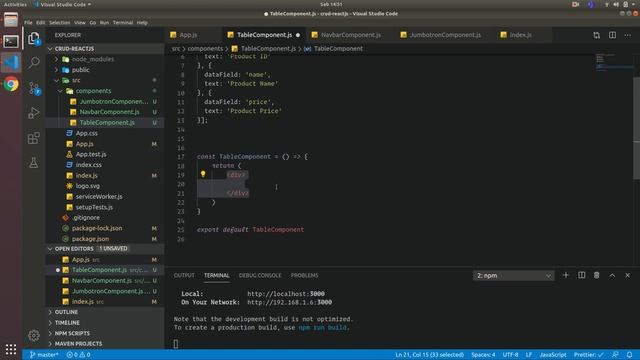Screen dimensions: 640x360
Task: Click the Prettier status item
Action: coord(589,355)
